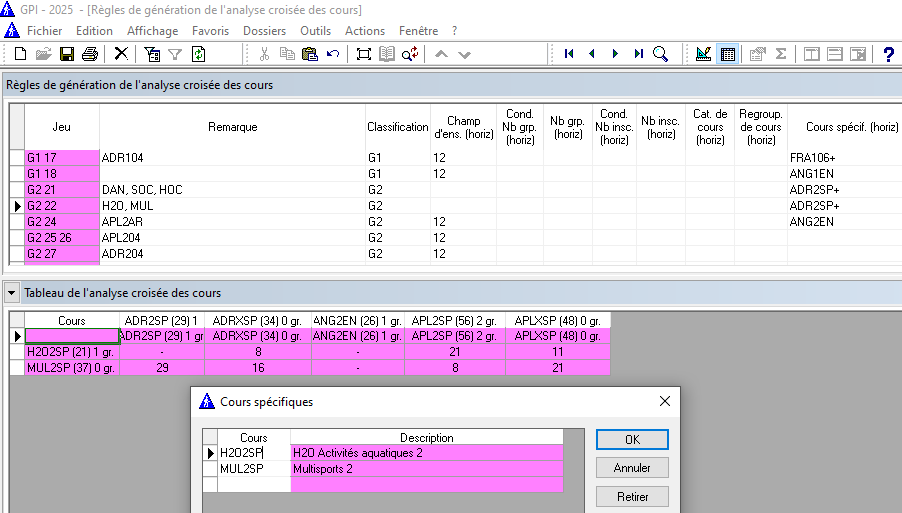The image size is (902, 513).
Task: Click the Undo arrow icon
Action: (x=333, y=54)
